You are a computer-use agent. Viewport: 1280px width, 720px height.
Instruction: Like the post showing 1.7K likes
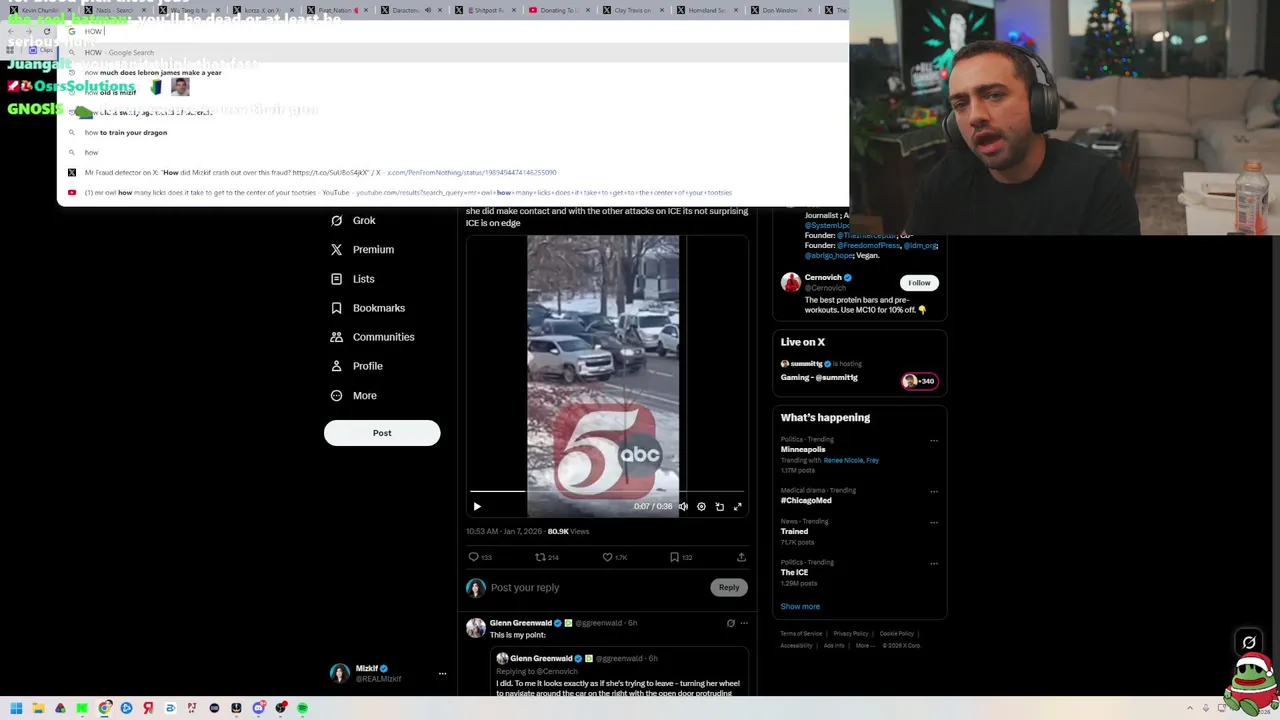[615, 557]
